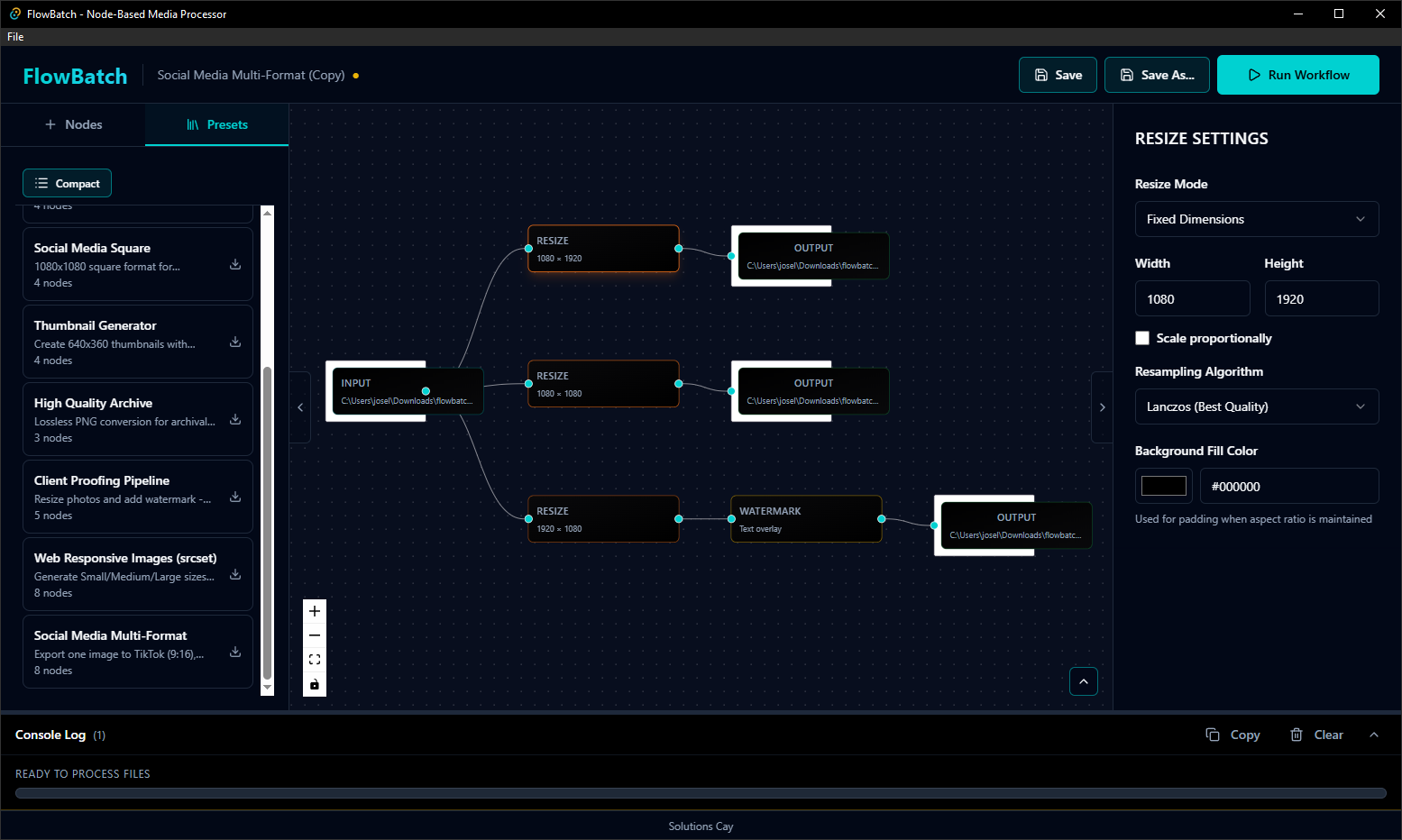Open the File menu
Screen dimensions: 1402x840
pos(14,36)
